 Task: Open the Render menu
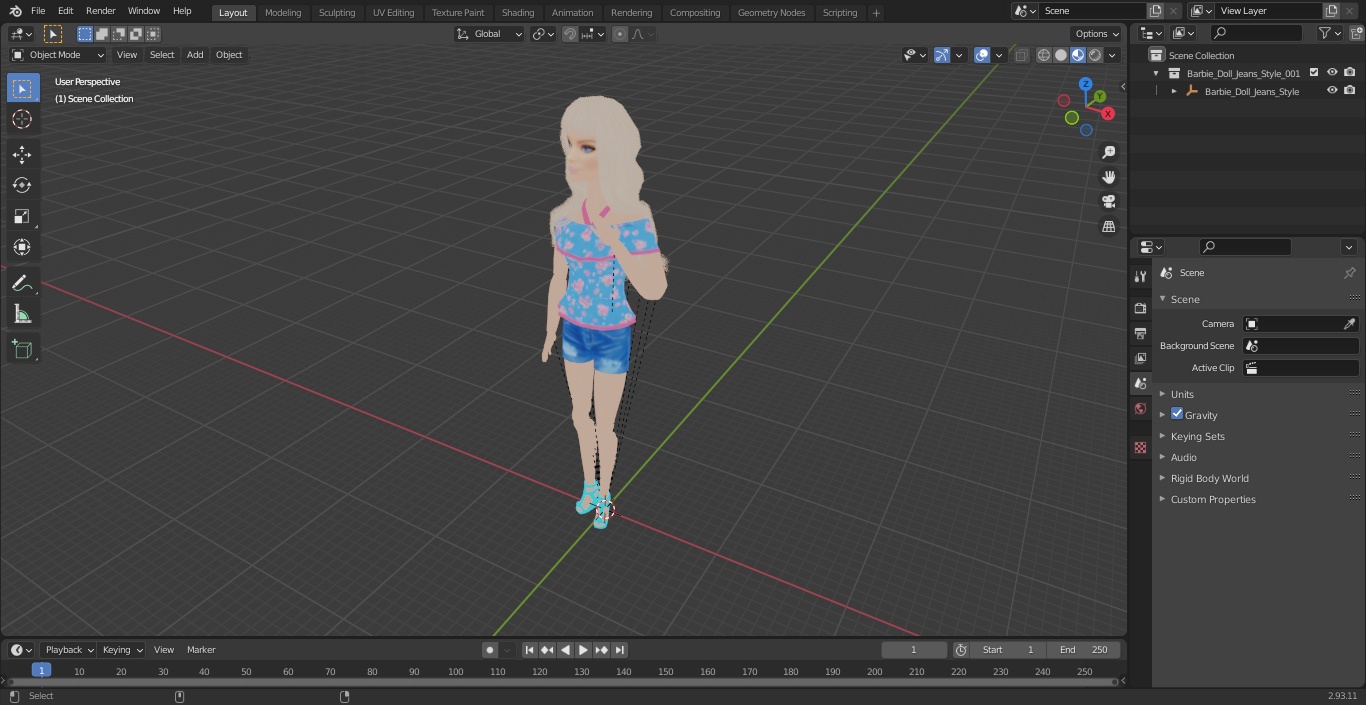(x=100, y=11)
